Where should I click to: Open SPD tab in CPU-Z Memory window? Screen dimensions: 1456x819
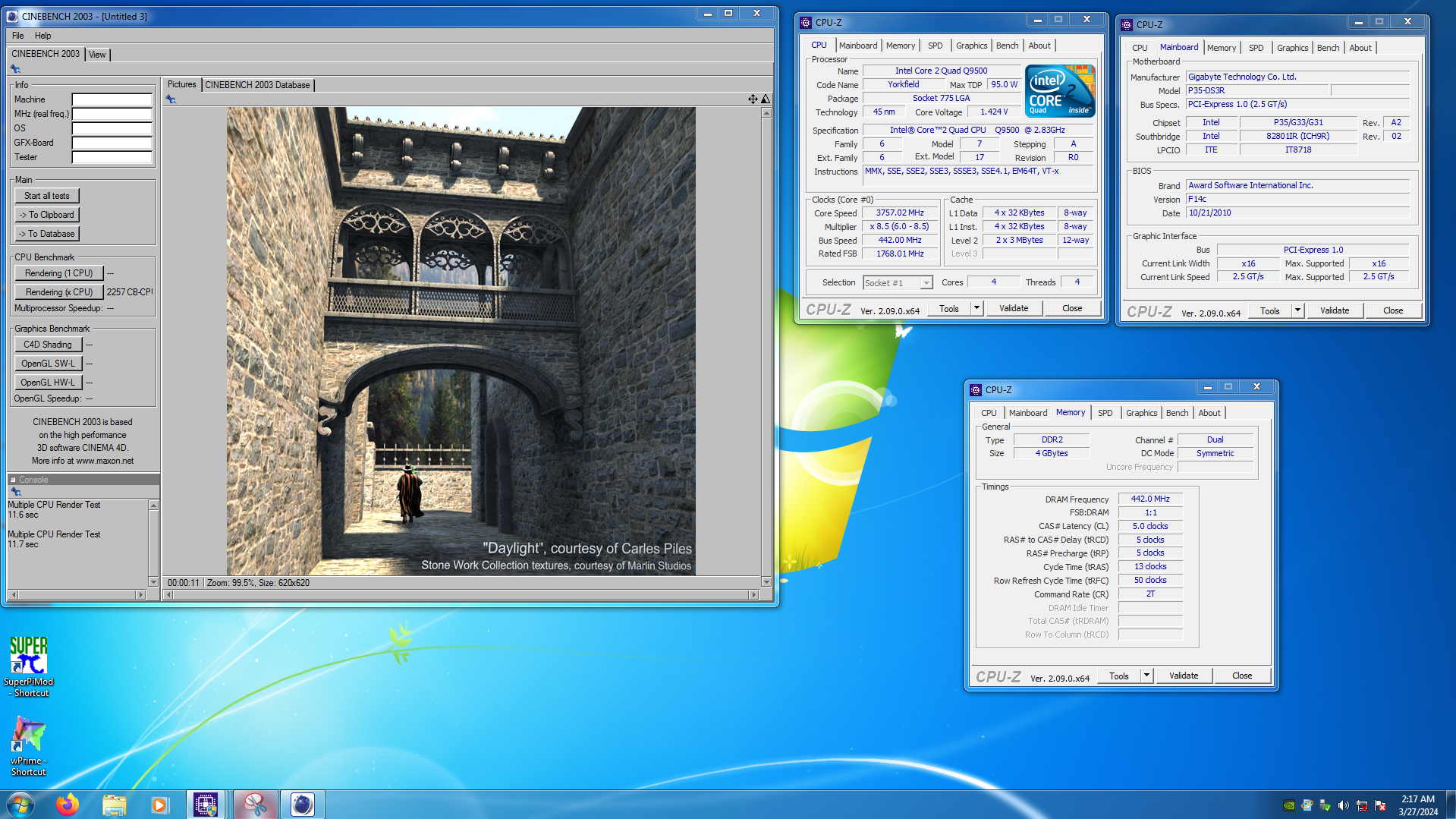(x=1105, y=413)
